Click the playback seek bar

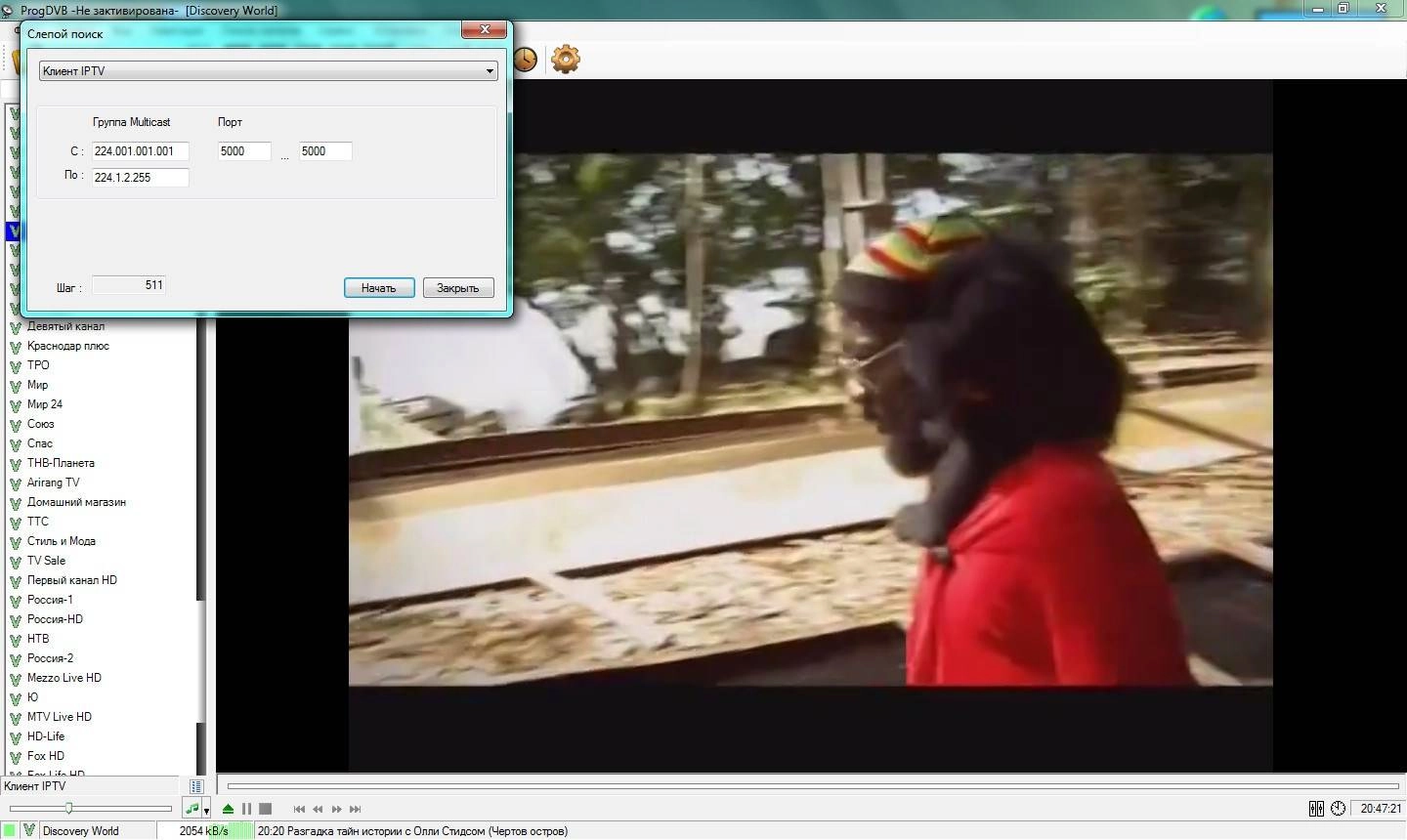point(813,785)
